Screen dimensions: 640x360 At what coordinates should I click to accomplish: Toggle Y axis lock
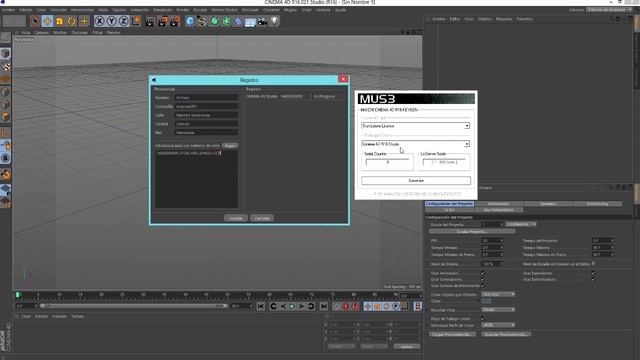point(111,21)
